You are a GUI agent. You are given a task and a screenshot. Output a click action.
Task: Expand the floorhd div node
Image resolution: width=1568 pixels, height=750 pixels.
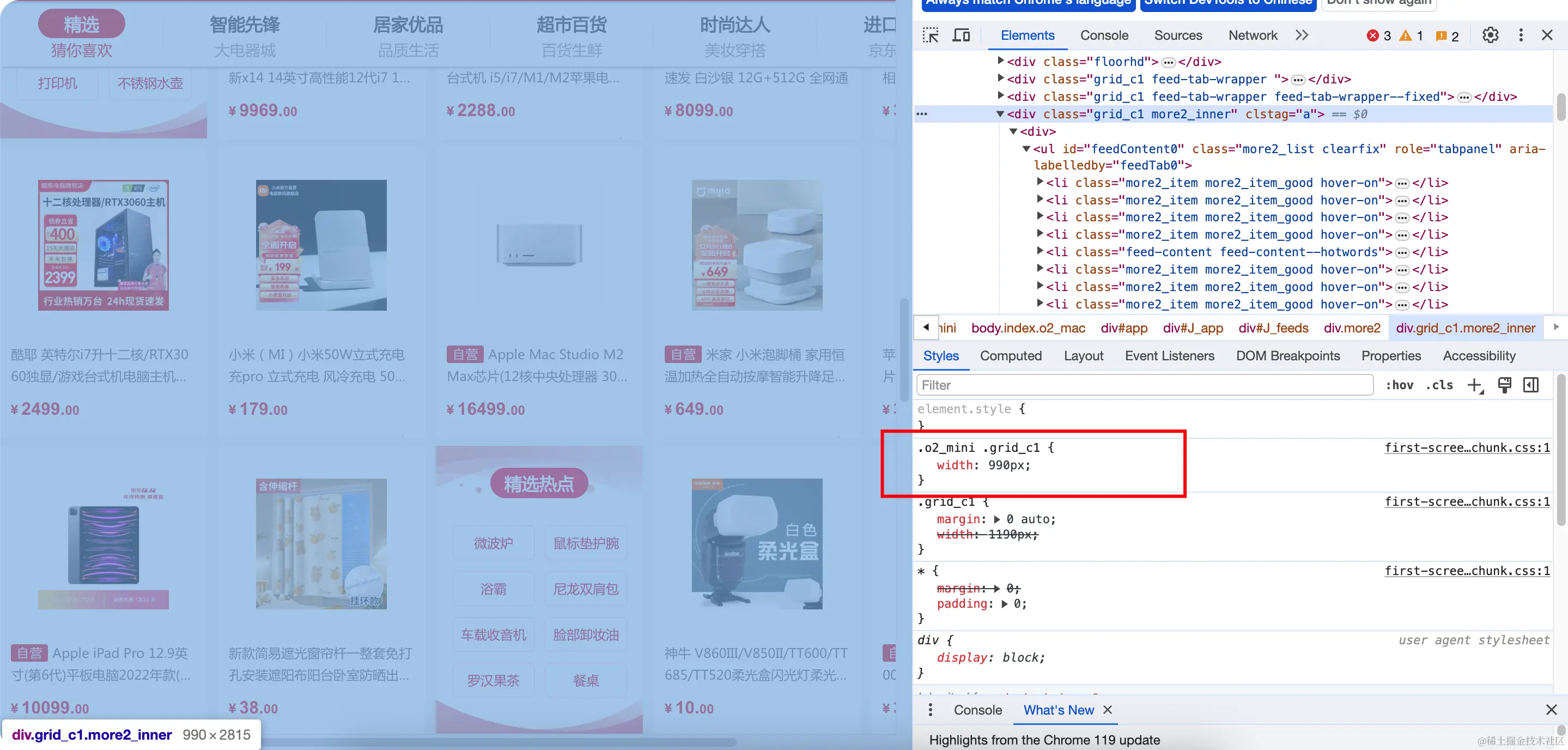[1001, 61]
